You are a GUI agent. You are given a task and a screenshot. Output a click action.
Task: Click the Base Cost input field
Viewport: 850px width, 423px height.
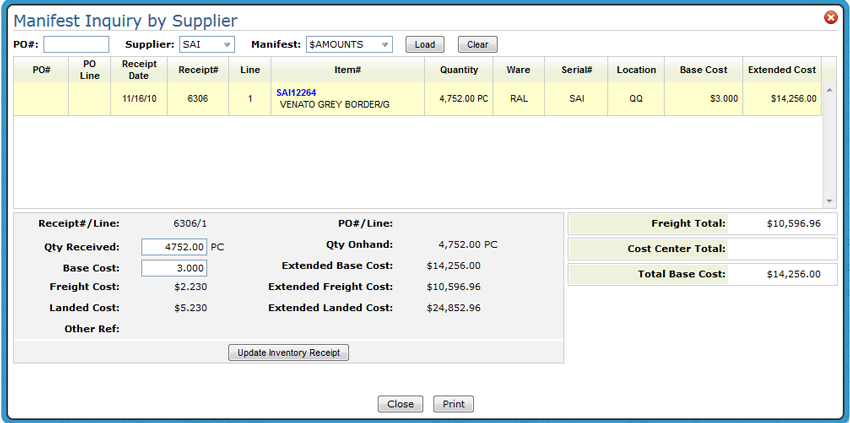coord(174,268)
